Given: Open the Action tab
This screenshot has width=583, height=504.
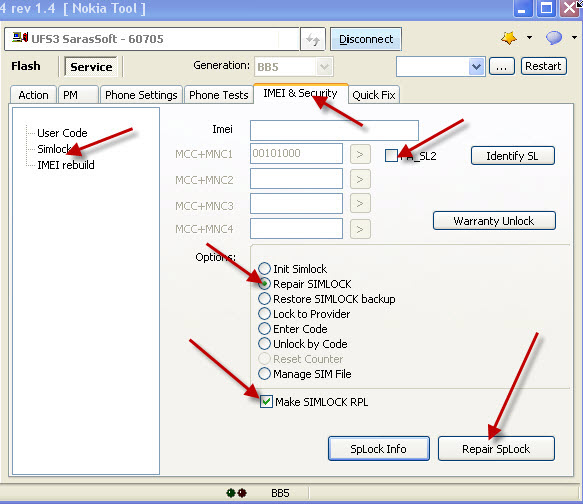Looking at the screenshot, I should click(33, 95).
